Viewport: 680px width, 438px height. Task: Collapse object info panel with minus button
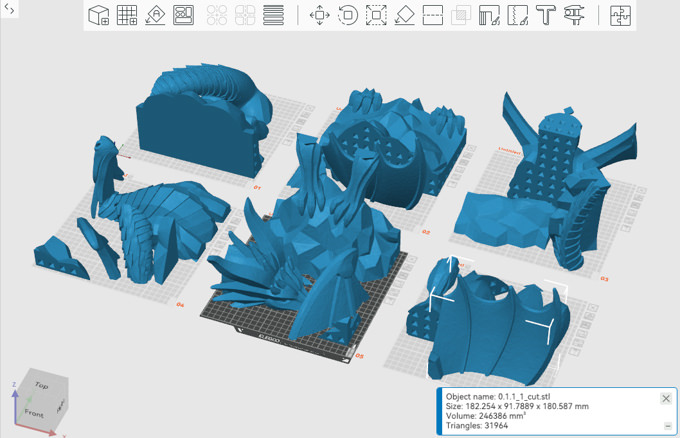tap(668, 426)
